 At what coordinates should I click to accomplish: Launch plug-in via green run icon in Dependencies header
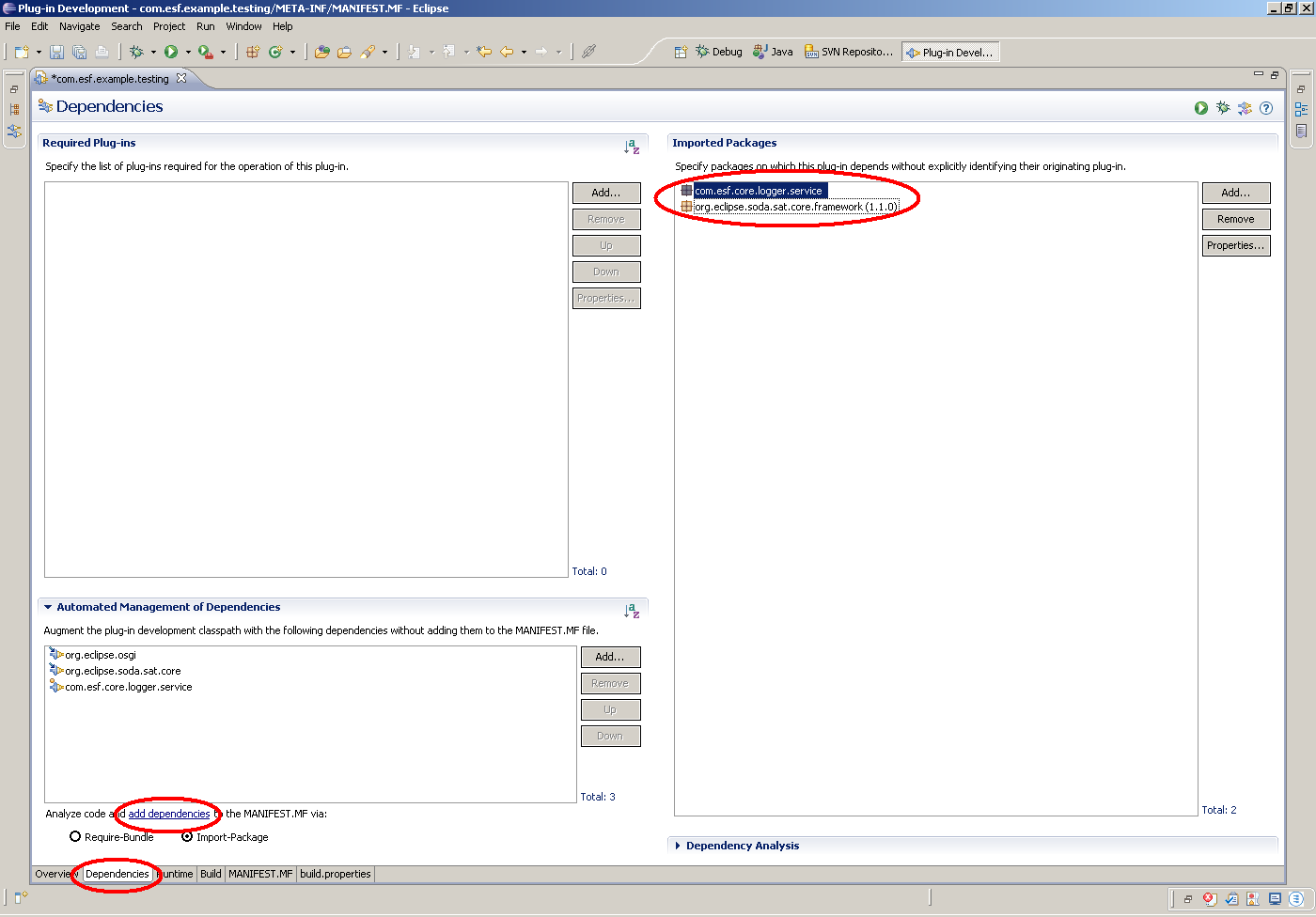coord(1201,108)
